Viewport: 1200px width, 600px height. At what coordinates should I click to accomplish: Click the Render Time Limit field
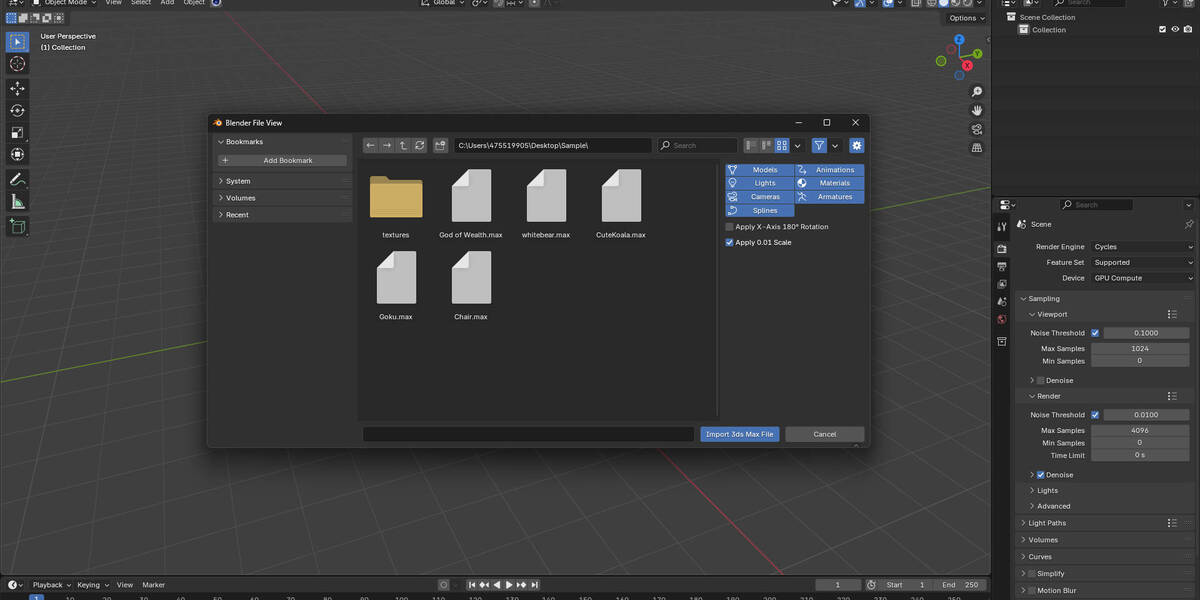click(x=1140, y=455)
